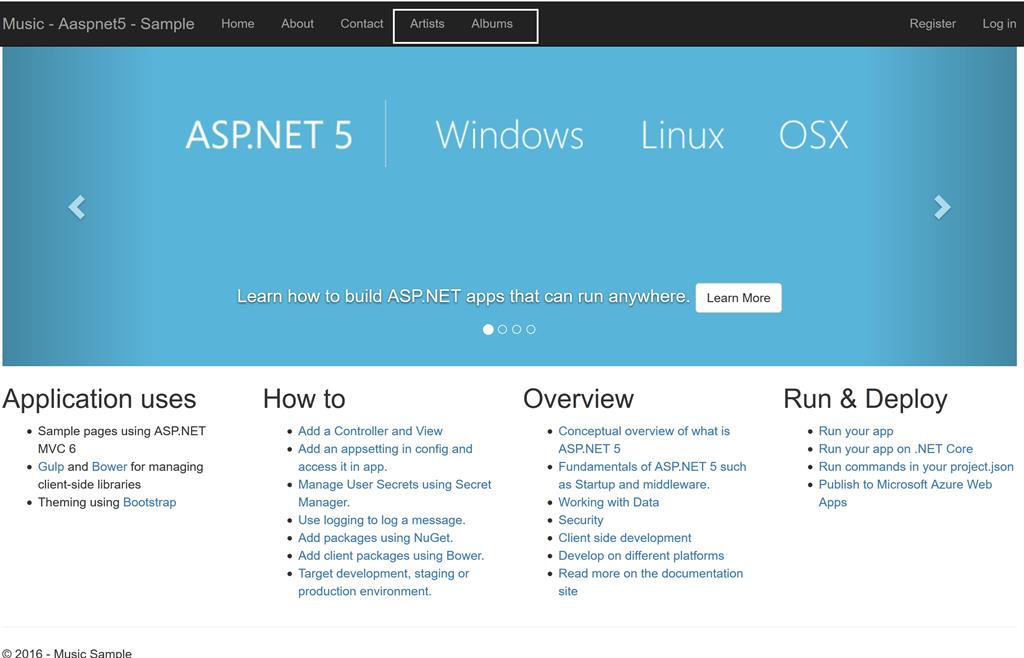This screenshot has width=1024, height=658.
Task: Open the Home nav item
Action: (238, 24)
